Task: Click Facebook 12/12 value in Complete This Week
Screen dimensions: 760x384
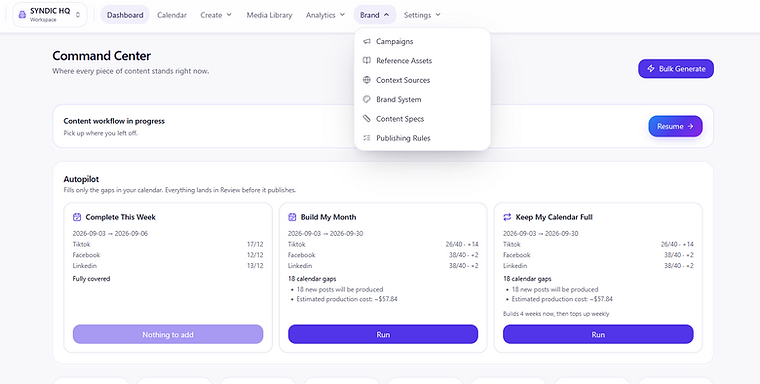Action: point(255,255)
